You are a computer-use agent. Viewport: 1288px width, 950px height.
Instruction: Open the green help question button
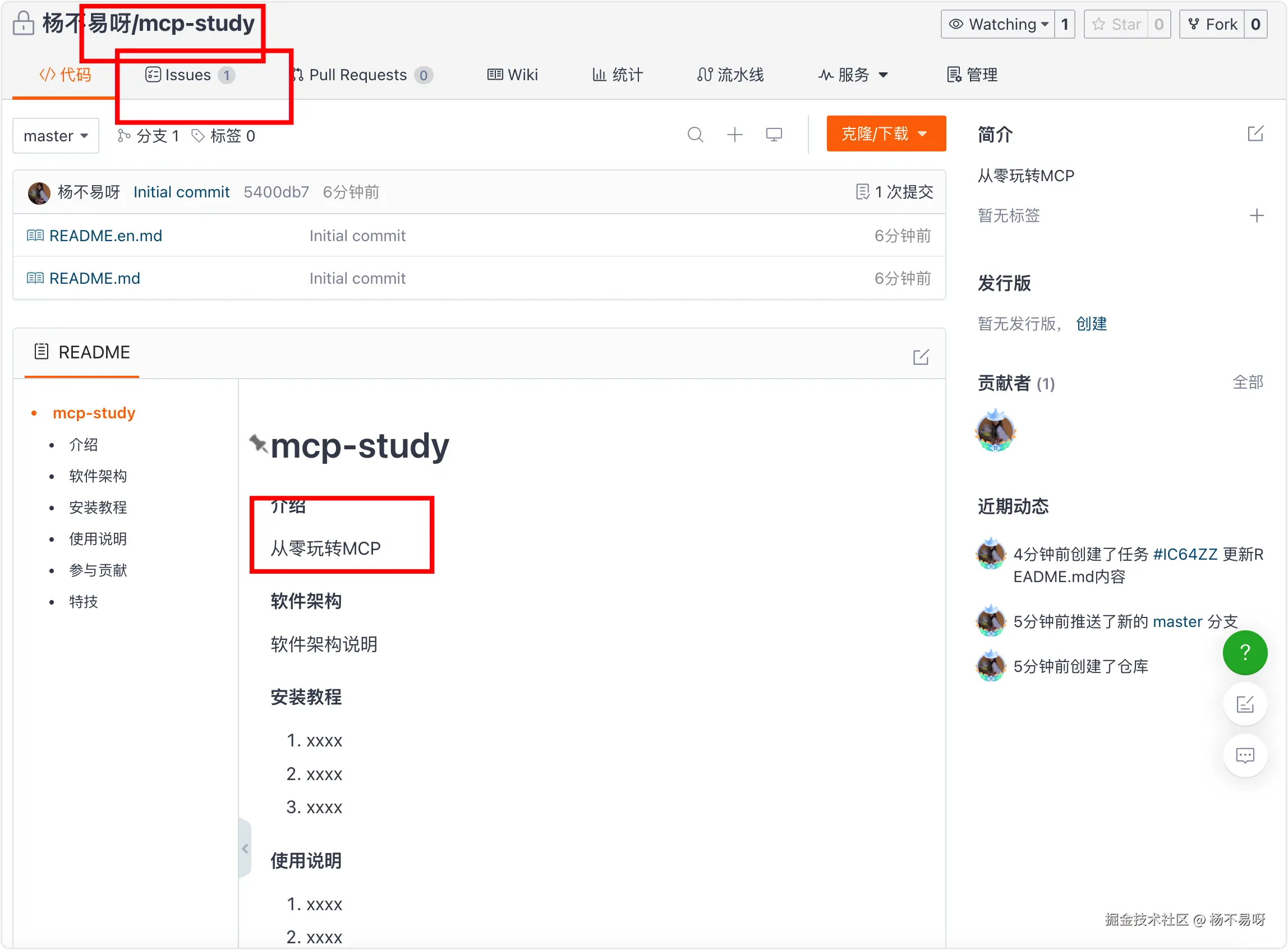pos(1245,652)
